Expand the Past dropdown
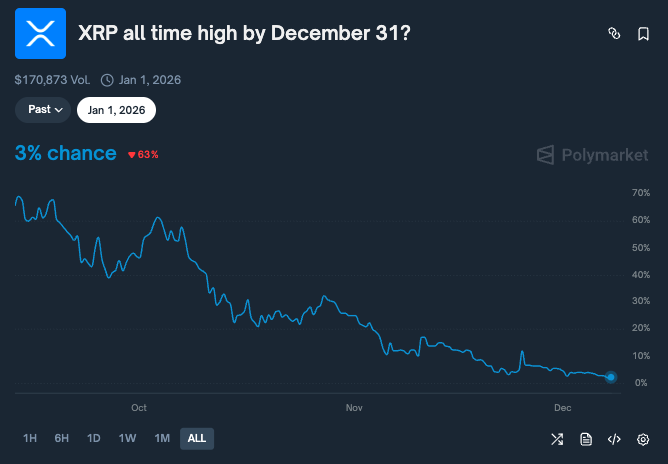This screenshot has width=668, height=464. click(43, 110)
